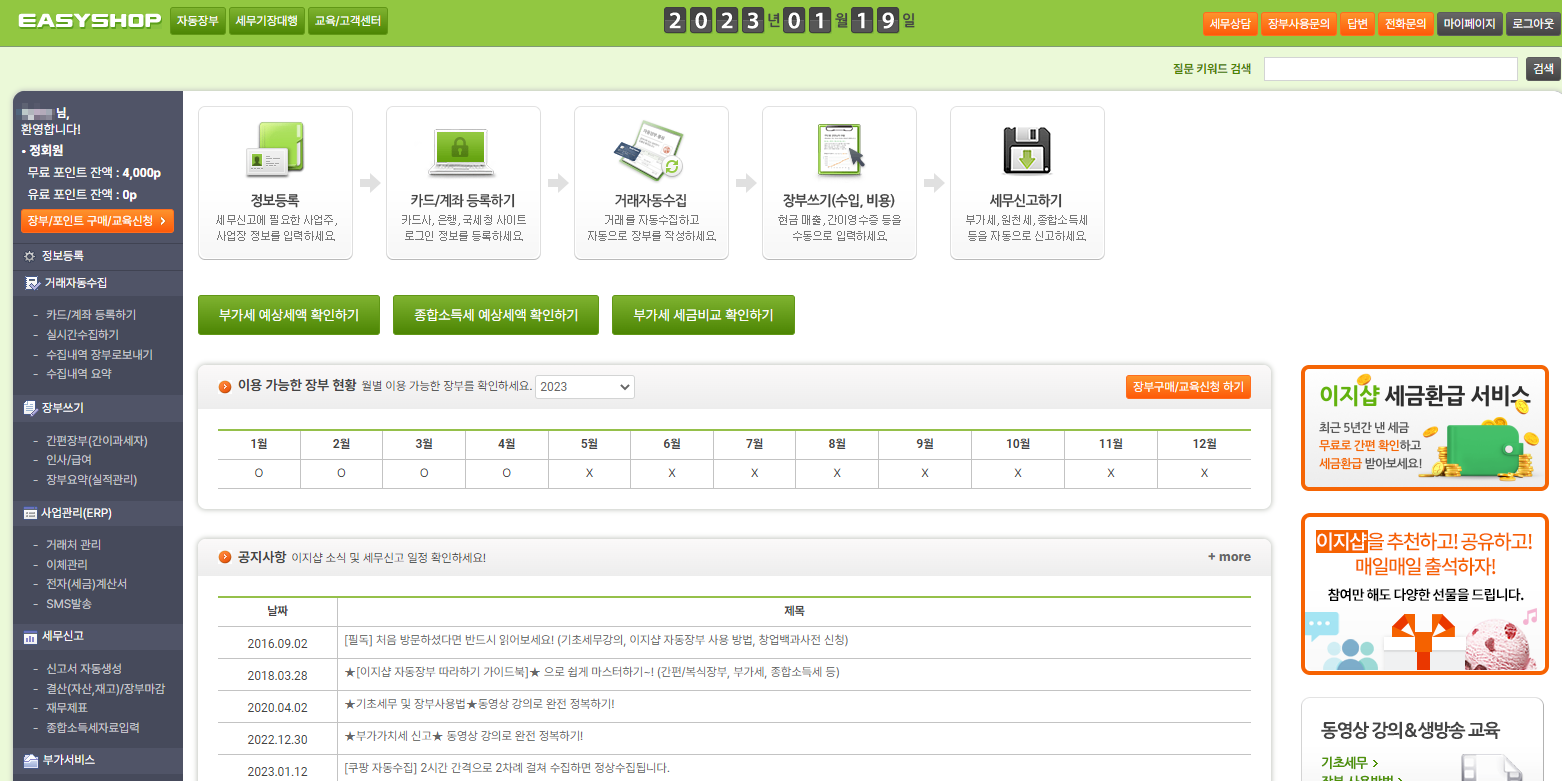Screen dimensions: 1562x781
Task: Click the 장부쓰기 clipboard icon
Action: pyautogui.click(x=840, y=150)
